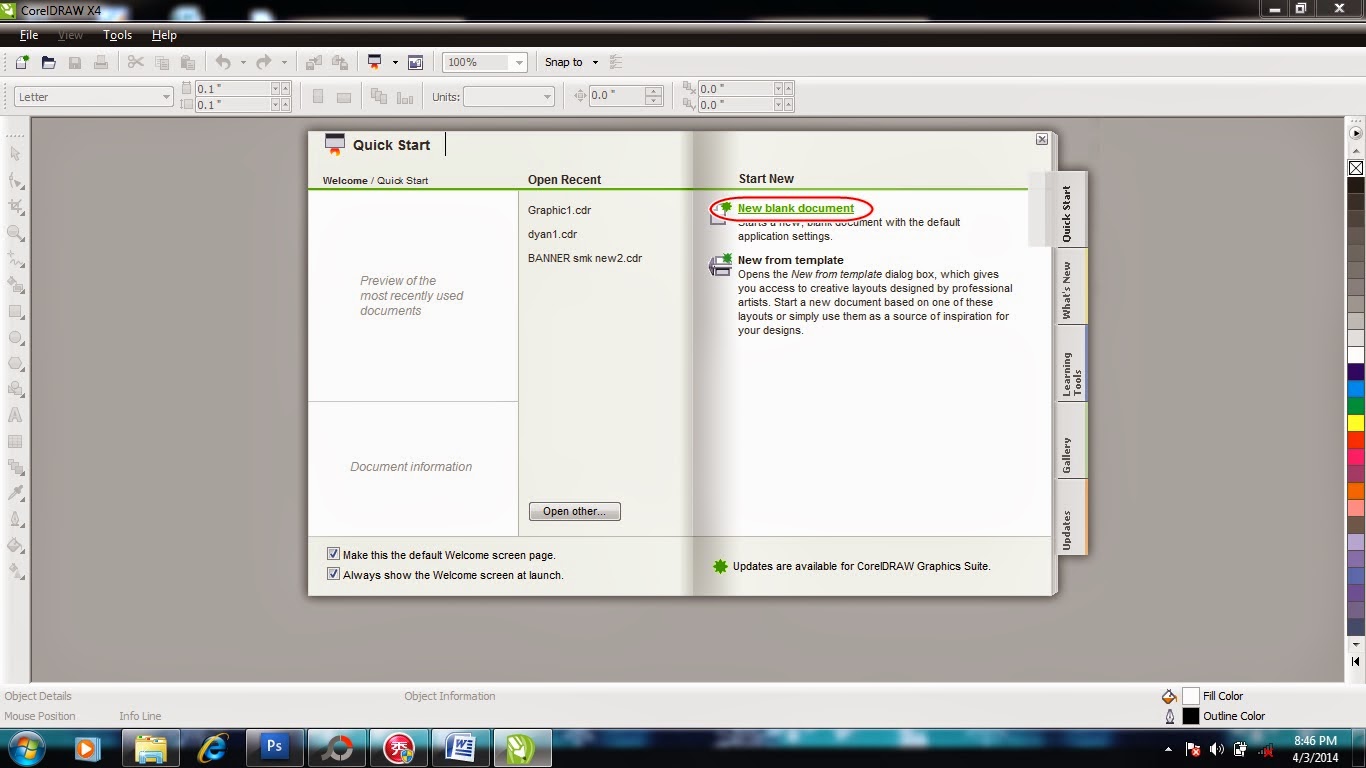
Task: Click the Application launcher icon
Action: point(375,62)
